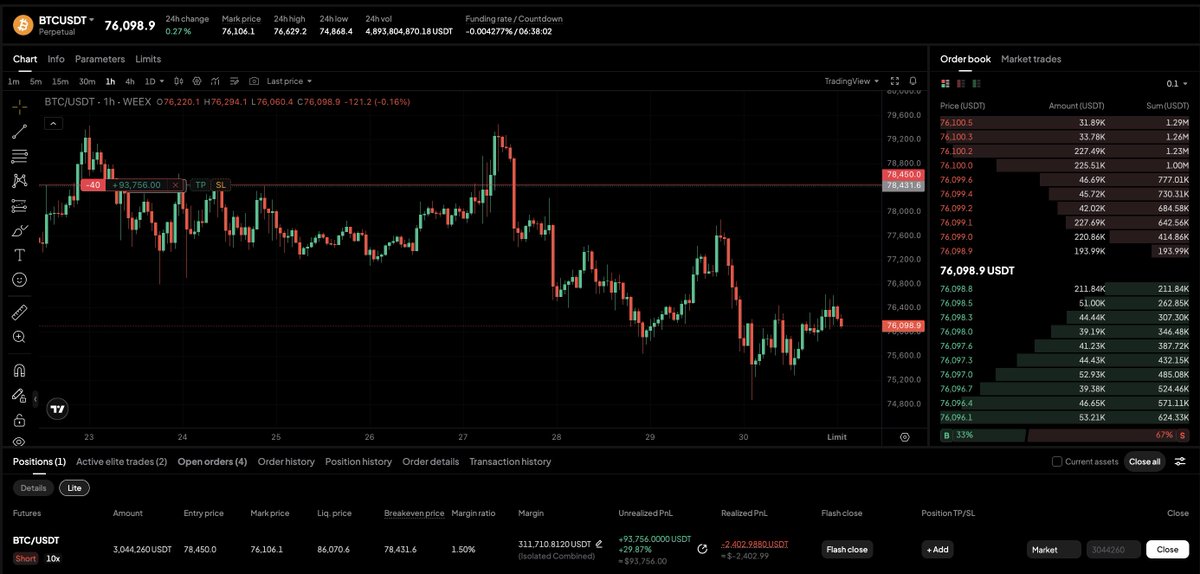
Task: Switch to the Market trades tab
Action: click(x=1031, y=59)
